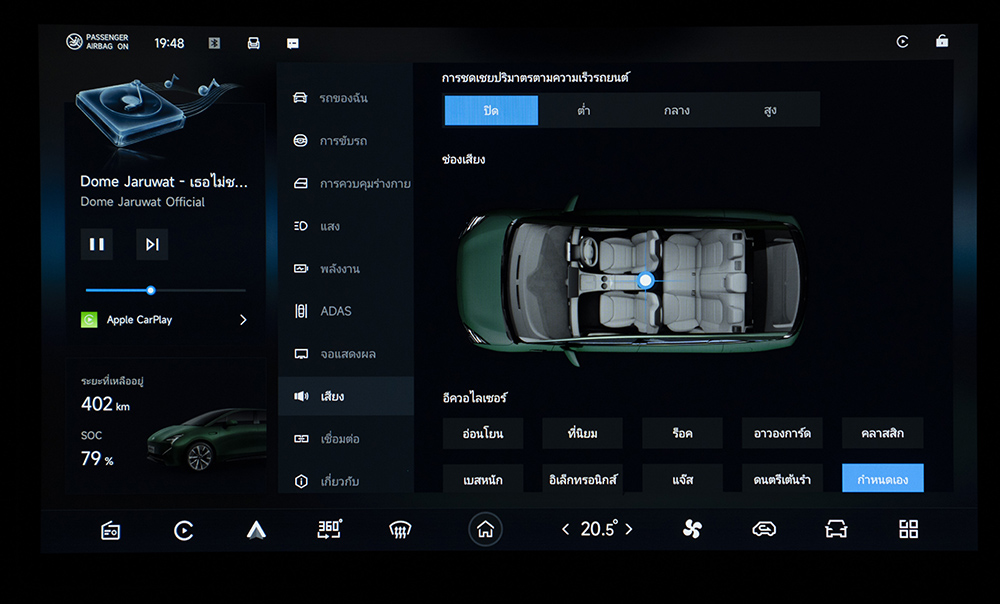Toggle the windshield defrost icon
The height and width of the screenshot is (604, 1000).
point(400,530)
